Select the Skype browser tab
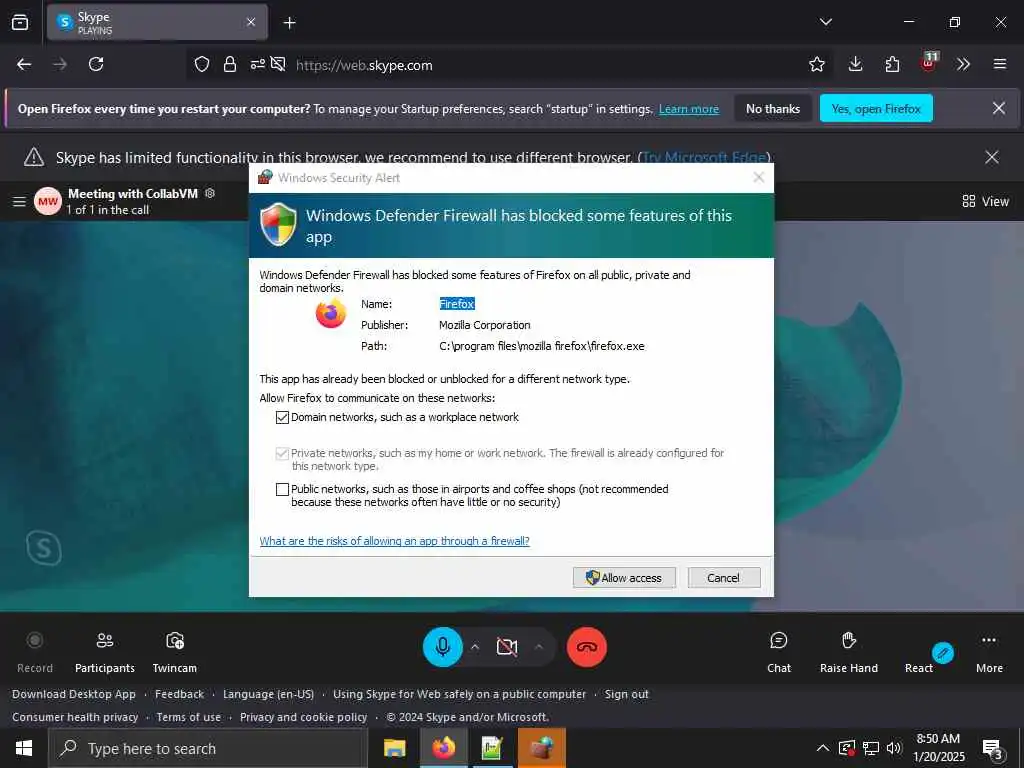Image resolution: width=1024 pixels, height=768 pixels. (x=157, y=22)
